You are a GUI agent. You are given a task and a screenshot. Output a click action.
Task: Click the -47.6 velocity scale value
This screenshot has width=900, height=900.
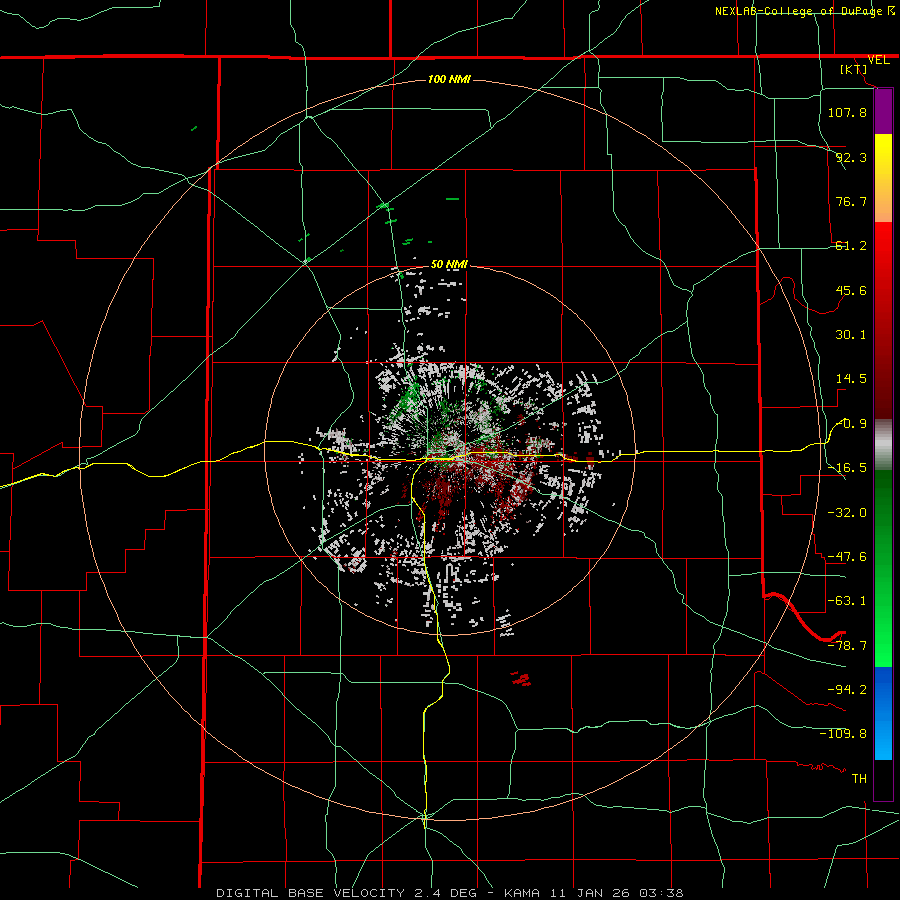click(847, 557)
